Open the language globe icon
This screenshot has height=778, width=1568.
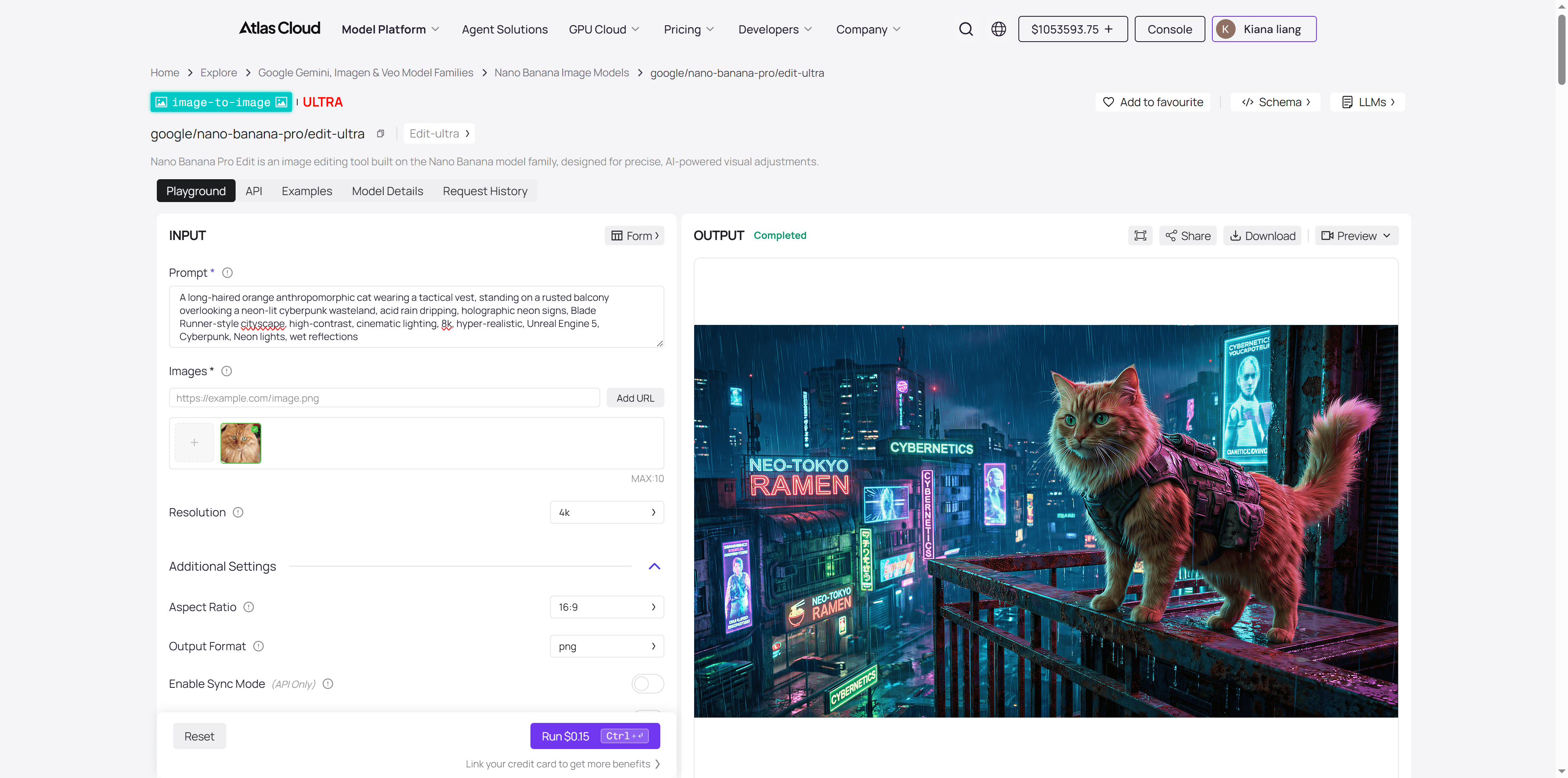click(x=998, y=29)
